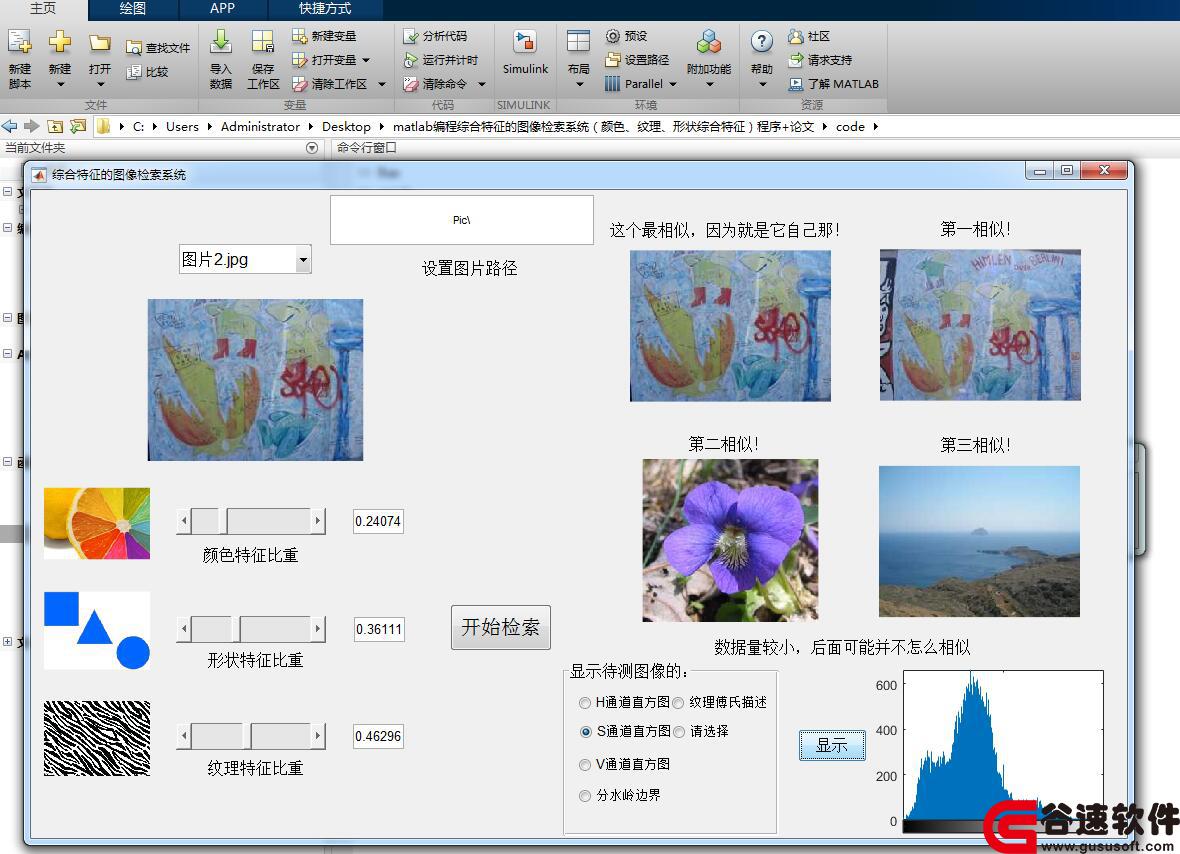Click 保存工作区 (Save Workspace) icon
Screen dimensions: 1180x854
point(263,42)
